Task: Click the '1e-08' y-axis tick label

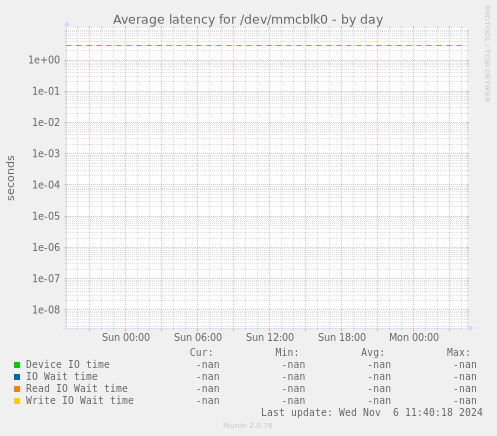Action: 46,310
